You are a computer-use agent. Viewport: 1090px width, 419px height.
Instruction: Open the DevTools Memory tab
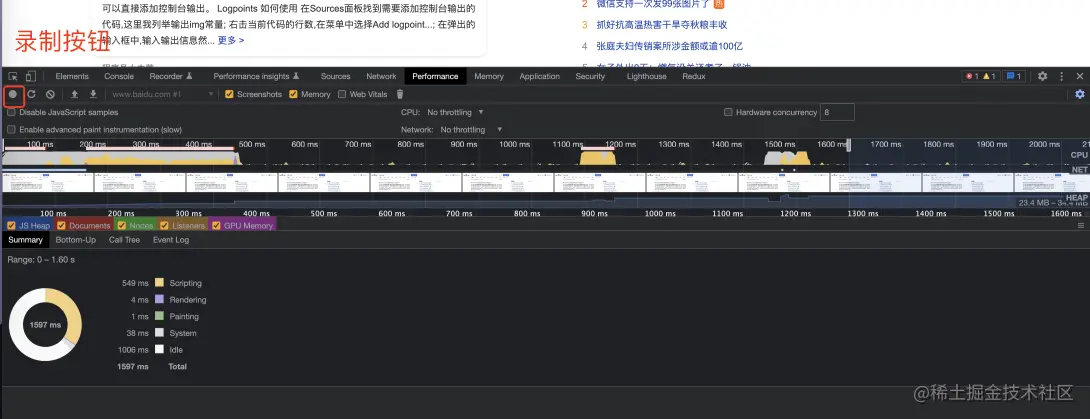[489, 76]
